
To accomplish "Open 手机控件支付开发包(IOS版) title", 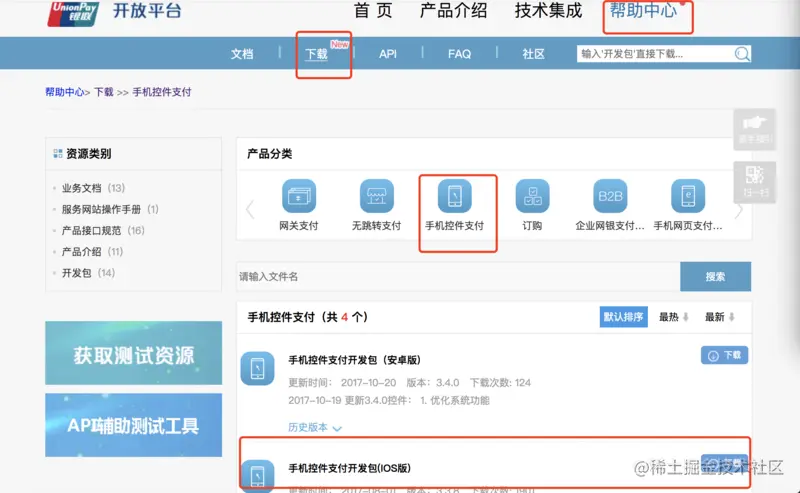I will [x=349, y=468].
